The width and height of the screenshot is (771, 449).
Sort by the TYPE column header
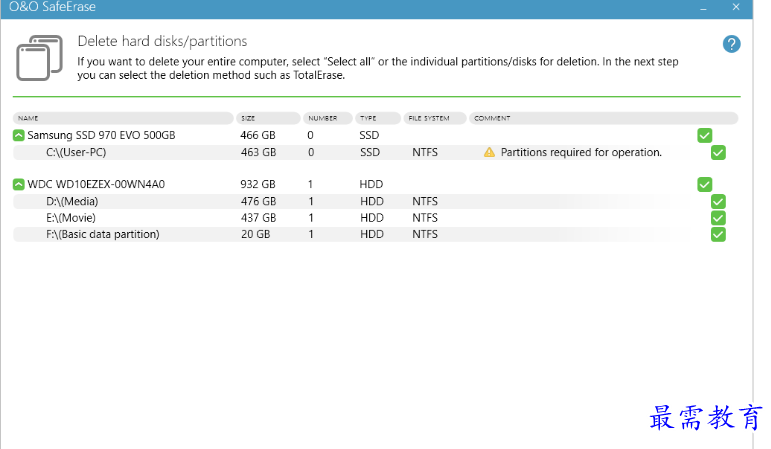[x=378, y=118]
